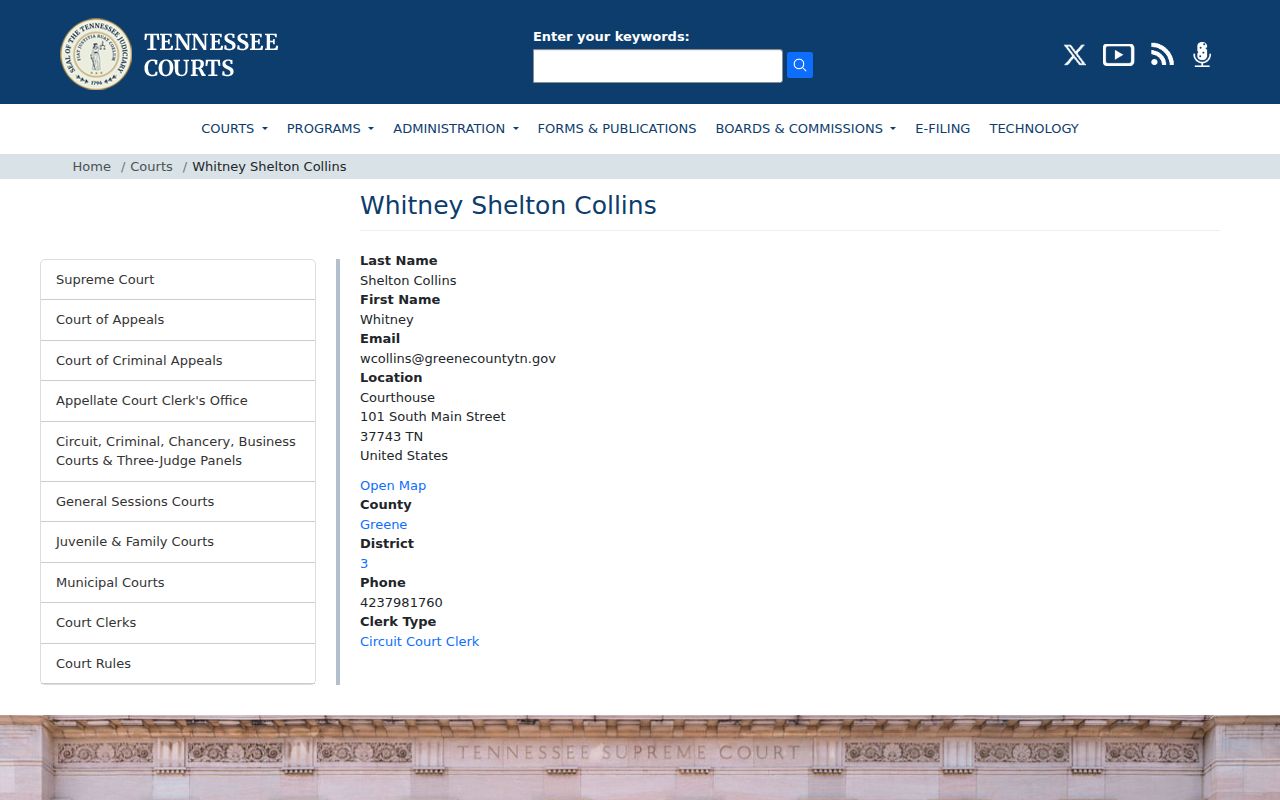Open Circuit, Criminal, Chancery, Business Courts item
The height and width of the screenshot is (800, 1280).
tap(178, 451)
